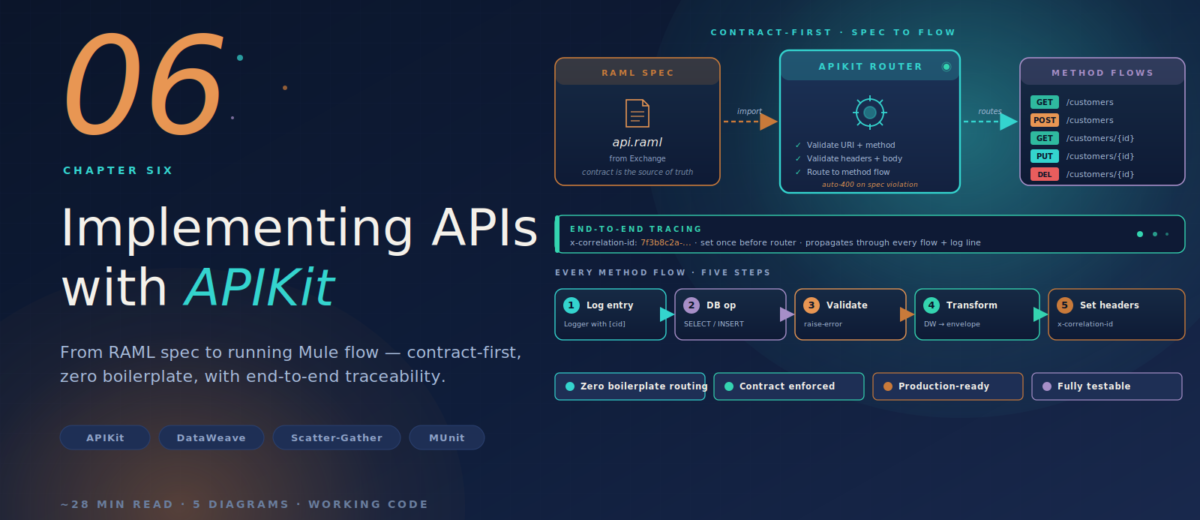Click the APIKIT ROUTER card header
The width and height of the screenshot is (1200, 520).
870,66
